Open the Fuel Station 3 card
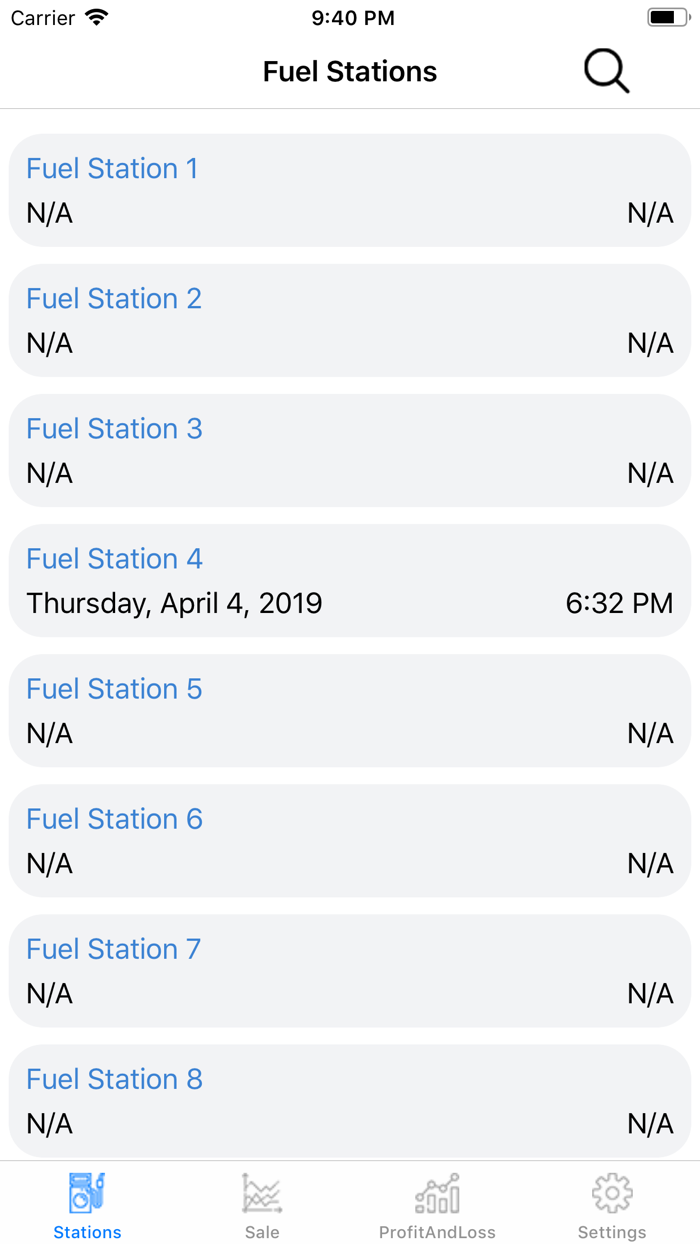Image resolution: width=700 pixels, height=1244 pixels. click(x=350, y=450)
